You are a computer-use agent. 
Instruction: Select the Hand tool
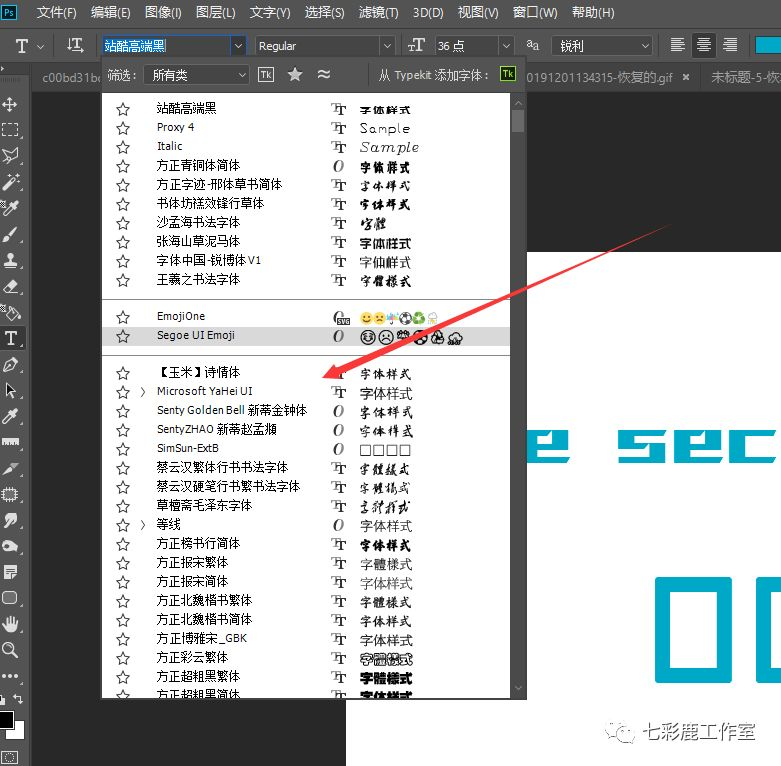coord(10,624)
